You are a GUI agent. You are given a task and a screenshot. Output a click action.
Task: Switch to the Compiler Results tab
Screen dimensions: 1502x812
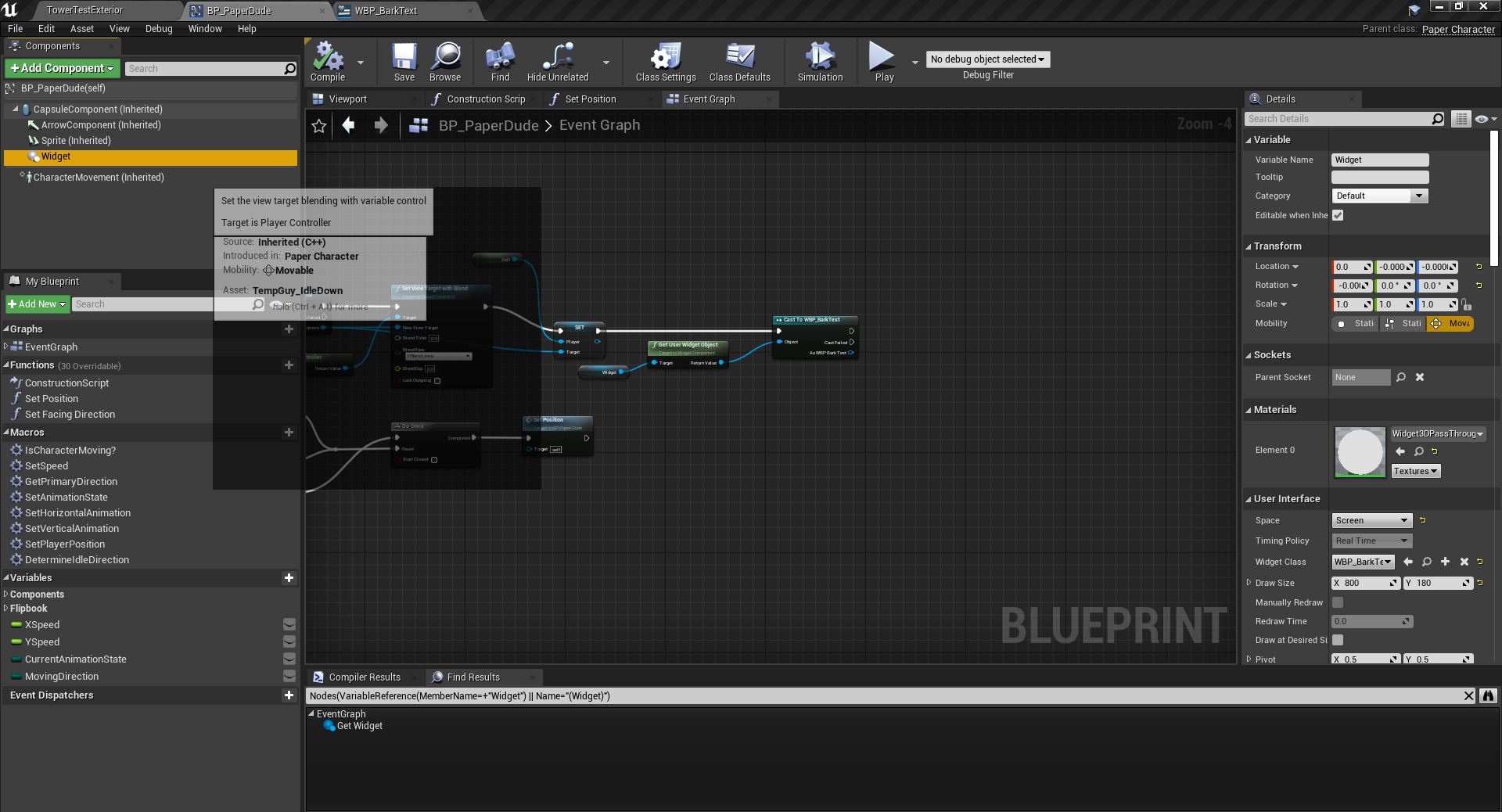click(x=365, y=677)
